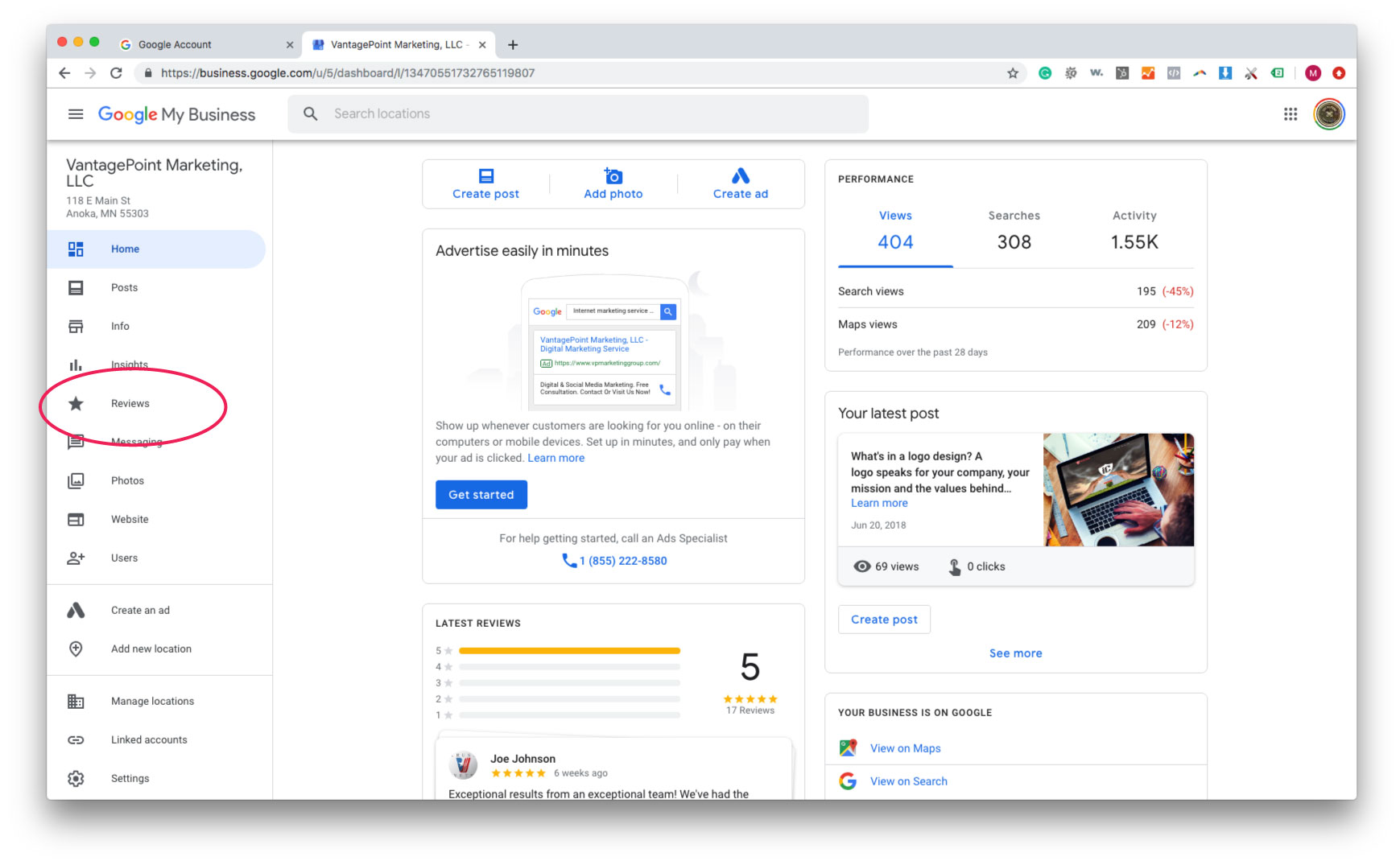
Task: Expand latest post with See more
Action: point(1015,653)
